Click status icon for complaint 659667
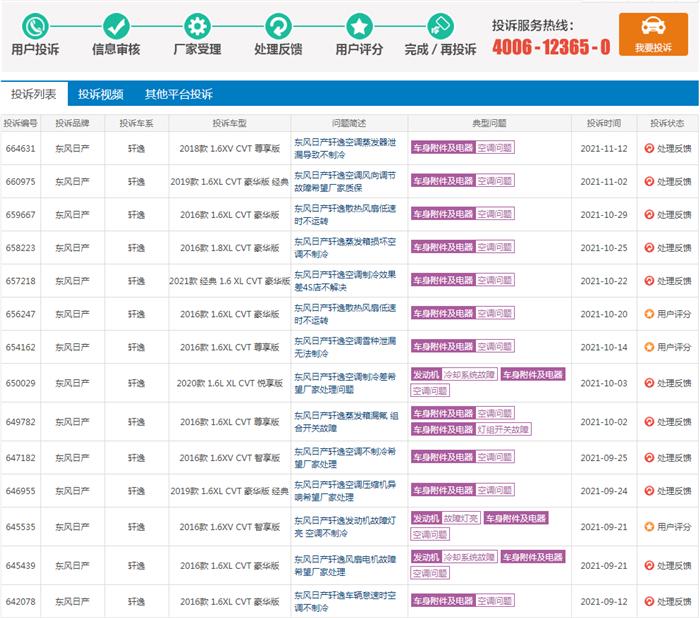Viewport: 700px width, 618px height. pyautogui.click(x=649, y=214)
